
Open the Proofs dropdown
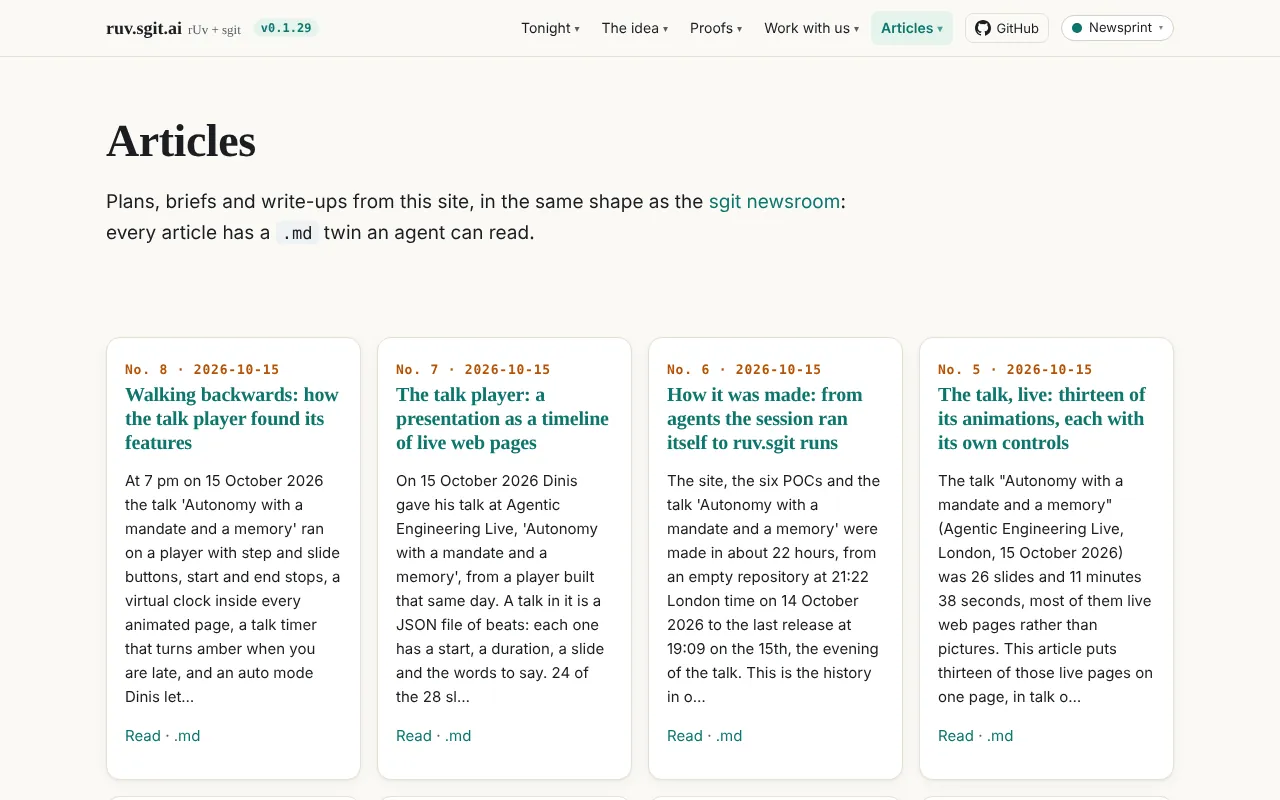click(x=716, y=28)
